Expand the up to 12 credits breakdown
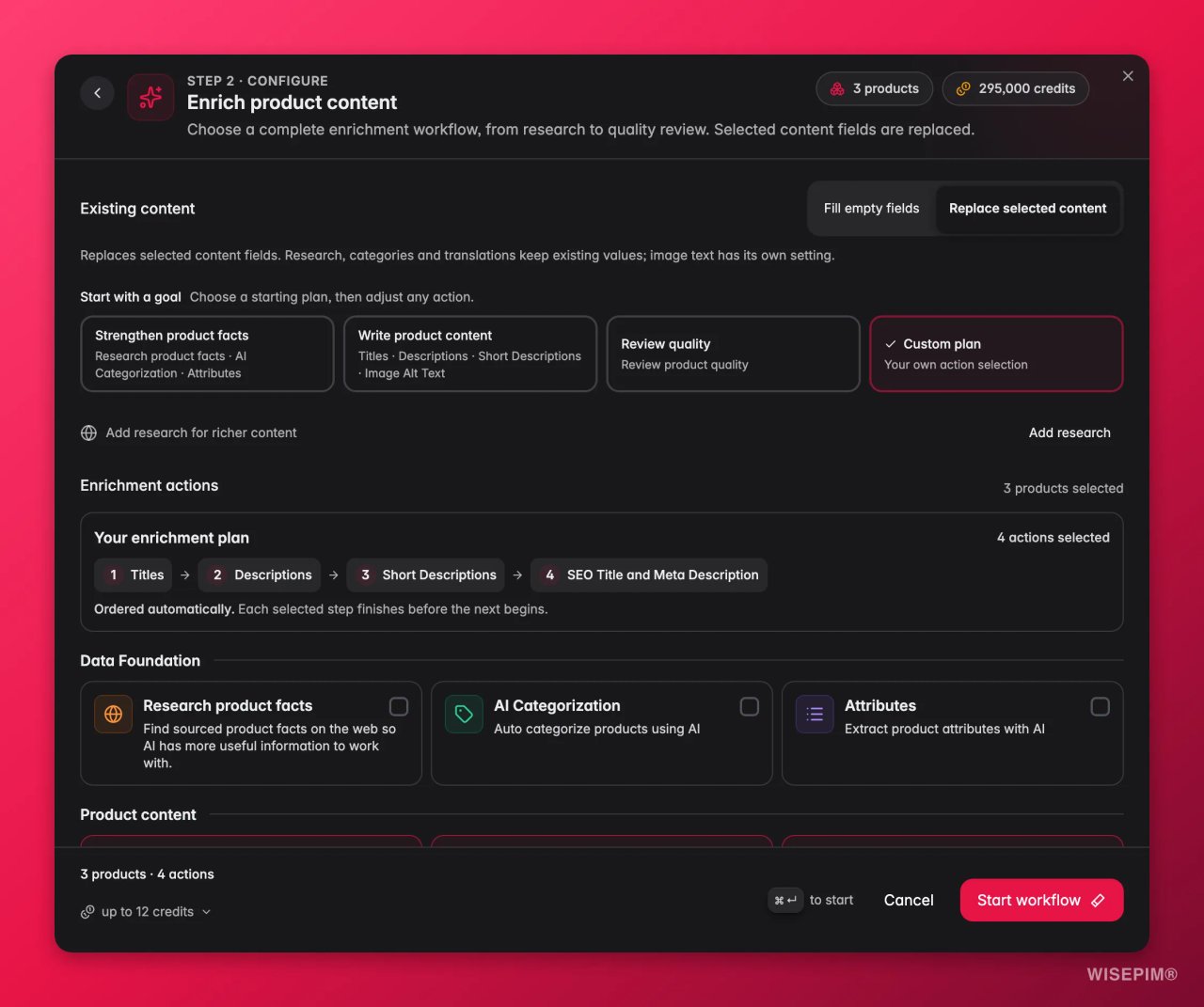1204x1007 pixels. point(146,912)
